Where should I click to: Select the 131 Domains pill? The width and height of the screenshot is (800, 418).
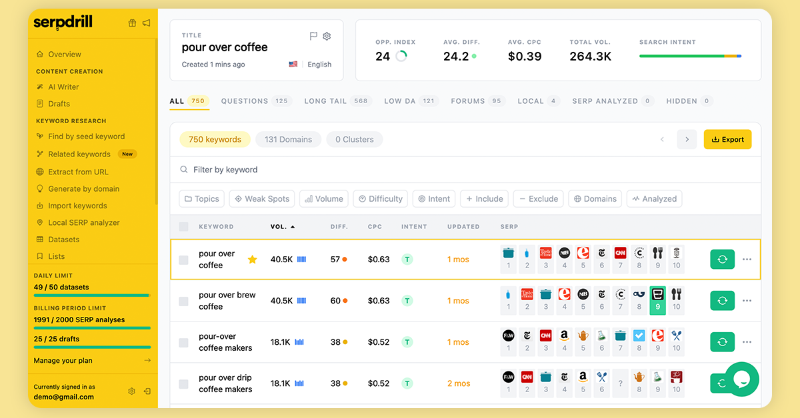point(288,139)
